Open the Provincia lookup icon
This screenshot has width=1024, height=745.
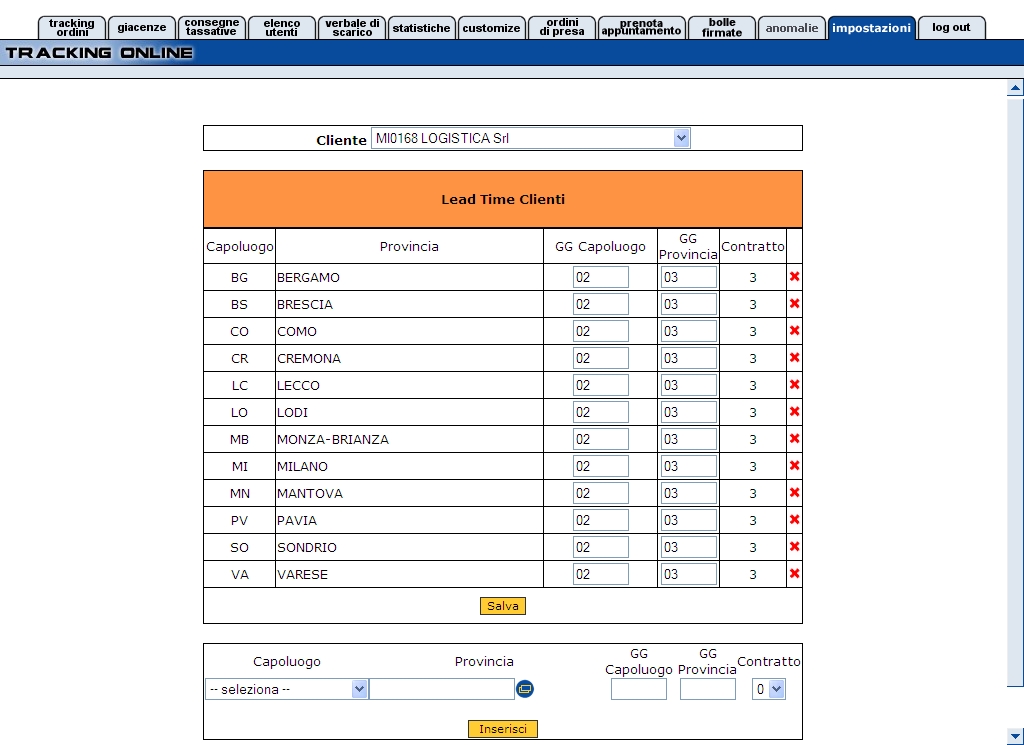pos(525,689)
